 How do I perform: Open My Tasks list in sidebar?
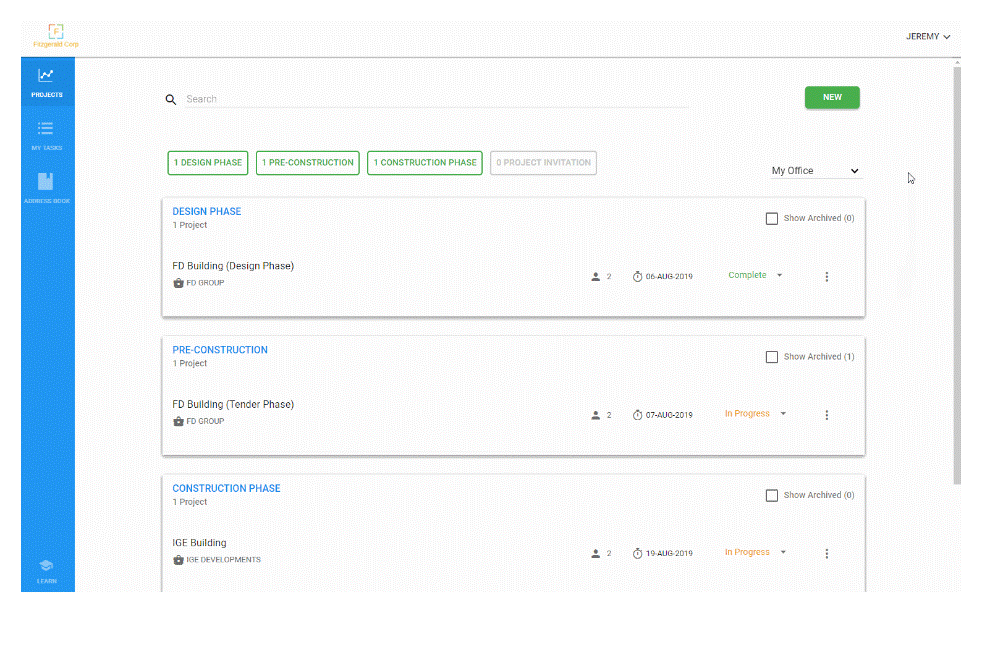pyautogui.click(x=47, y=135)
